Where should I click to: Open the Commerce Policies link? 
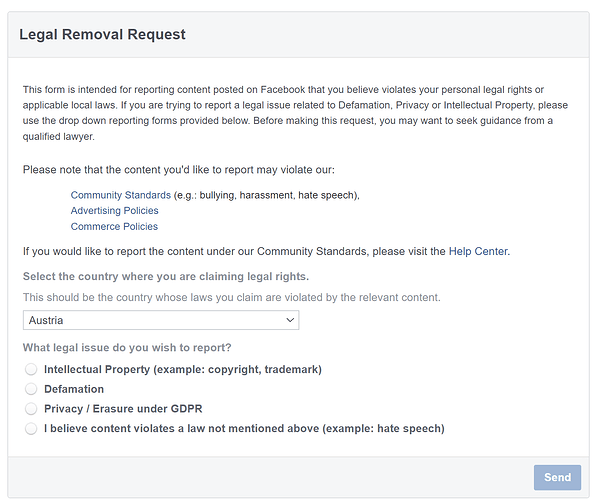[114, 227]
